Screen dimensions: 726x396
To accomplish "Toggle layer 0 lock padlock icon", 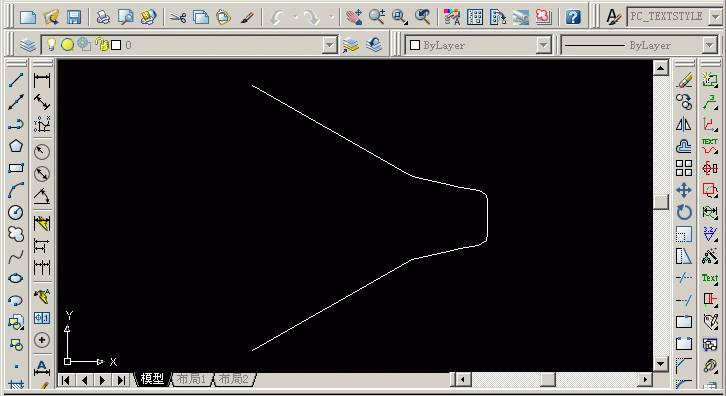I will (x=101, y=44).
